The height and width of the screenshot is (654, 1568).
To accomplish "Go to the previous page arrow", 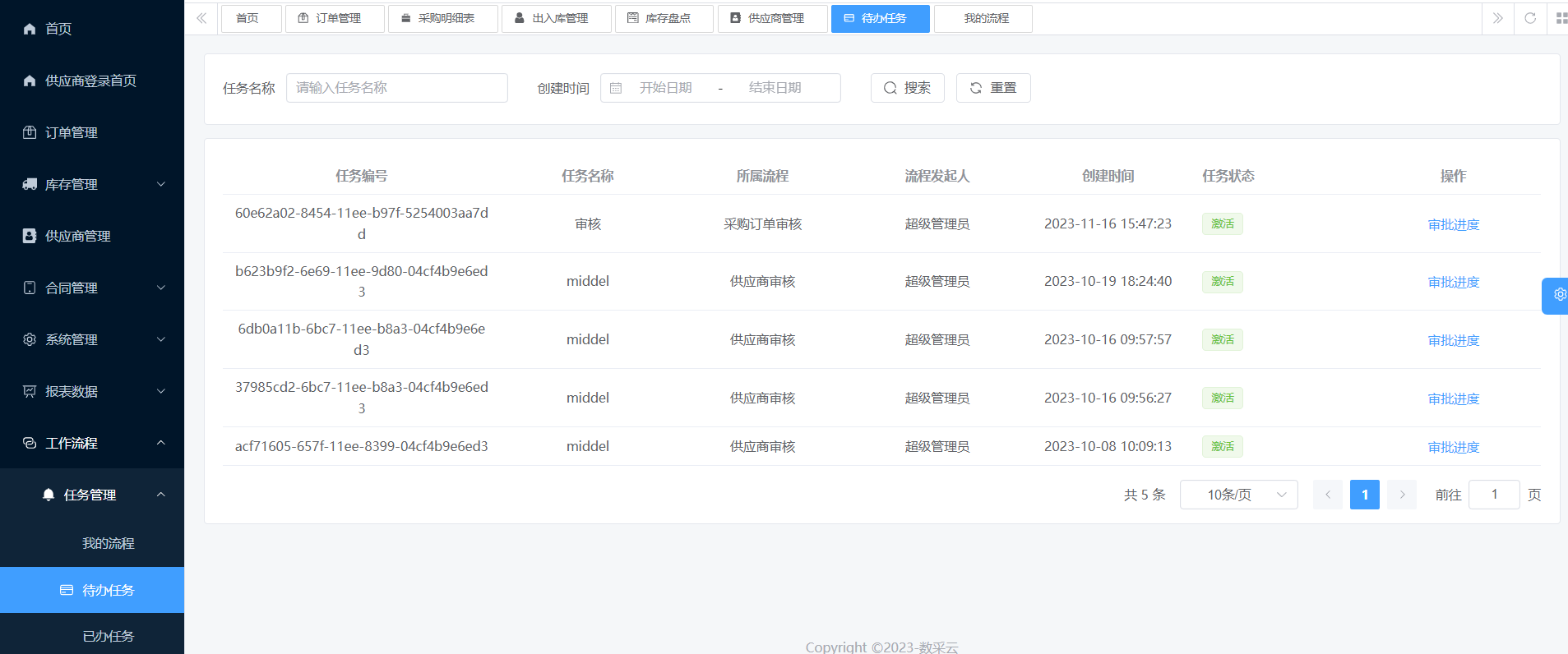I will [x=1327, y=495].
